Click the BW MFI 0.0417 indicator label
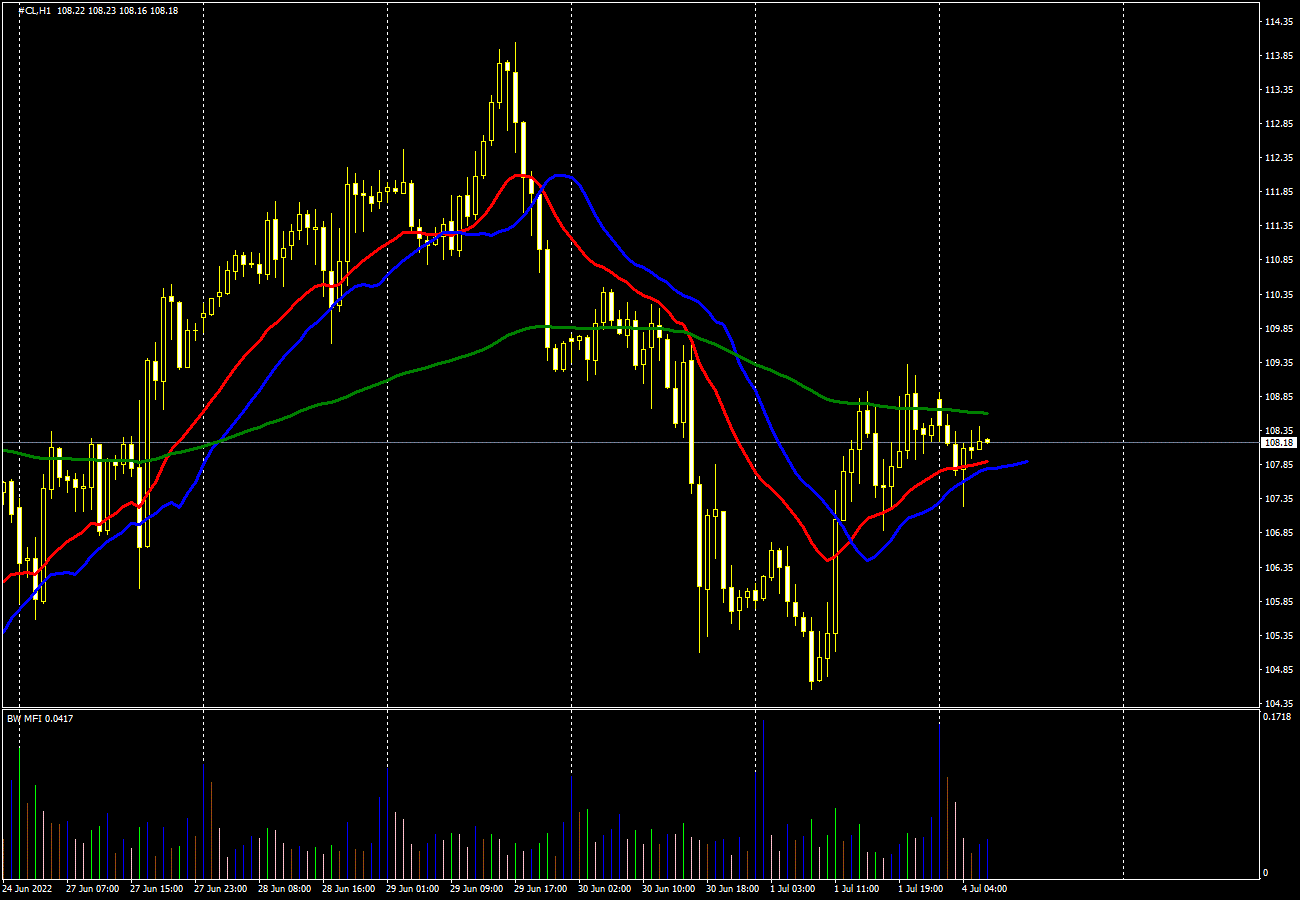This screenshot has height=900, width=1300. pyautogui.click(x=40, y=718)
